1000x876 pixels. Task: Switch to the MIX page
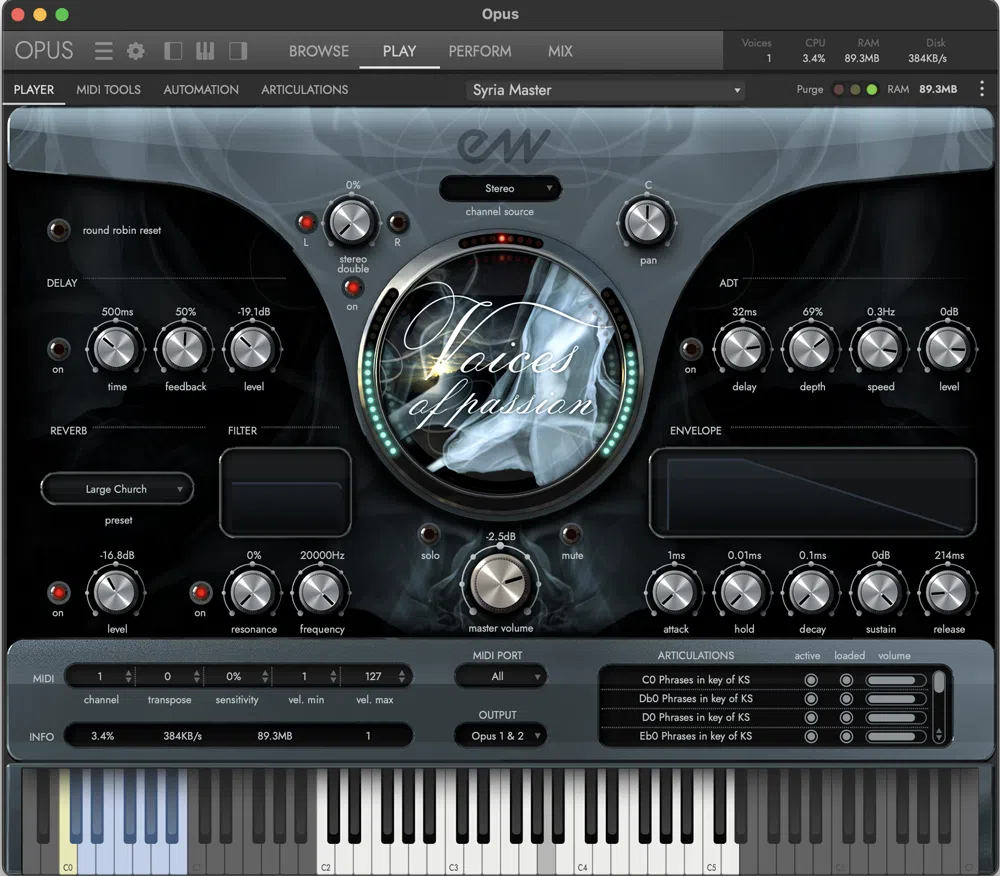[560, 51]
